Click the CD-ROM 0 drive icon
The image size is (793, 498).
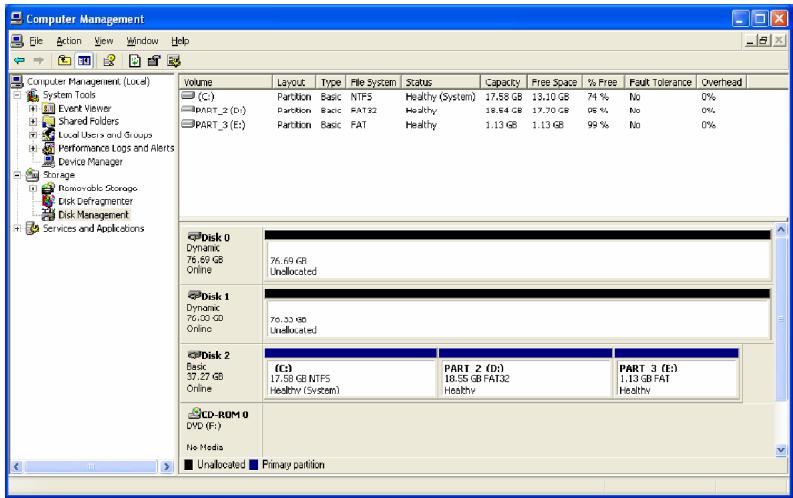coord(194,414)
